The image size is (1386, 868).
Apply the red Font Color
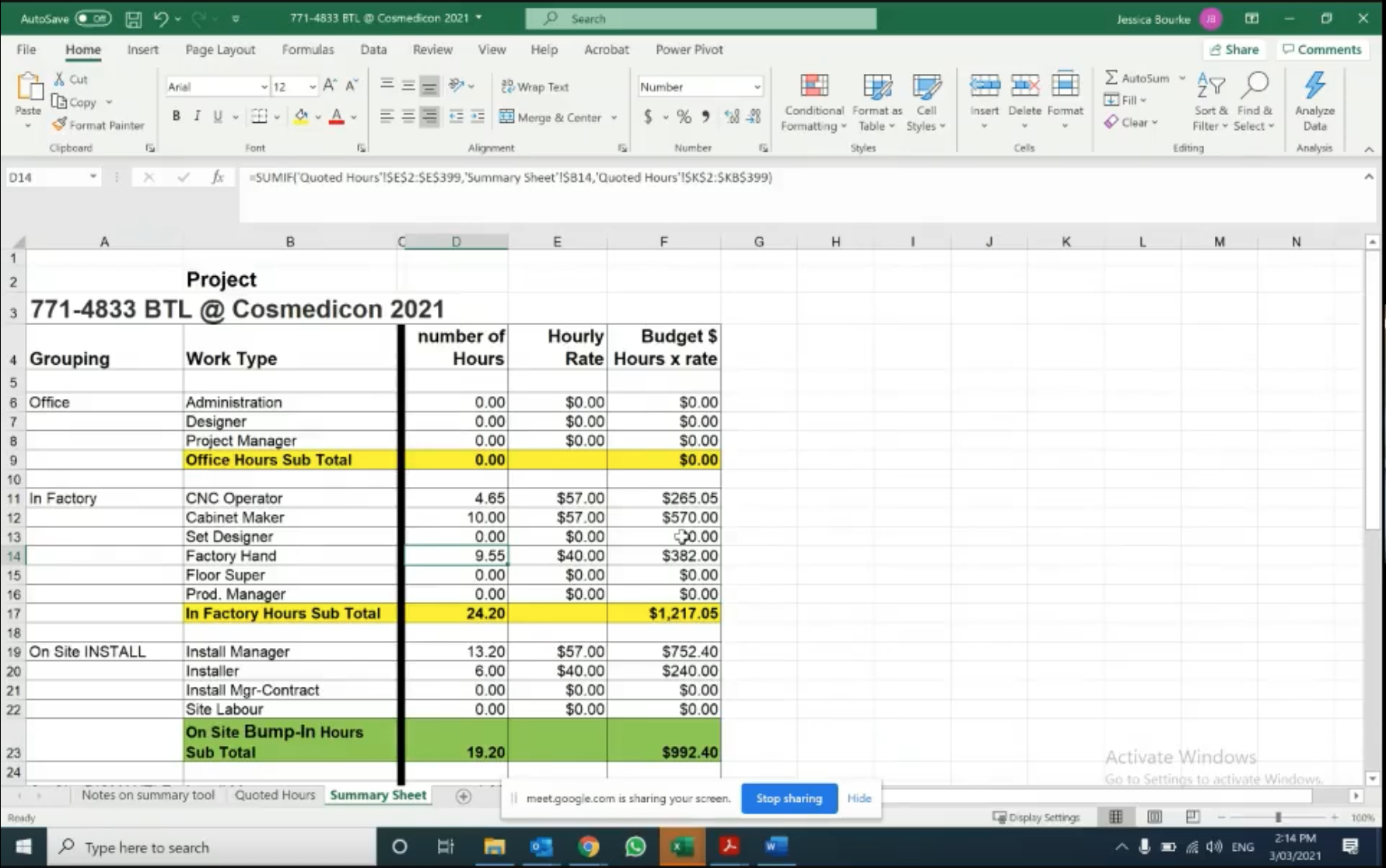[x=337, y=117]
